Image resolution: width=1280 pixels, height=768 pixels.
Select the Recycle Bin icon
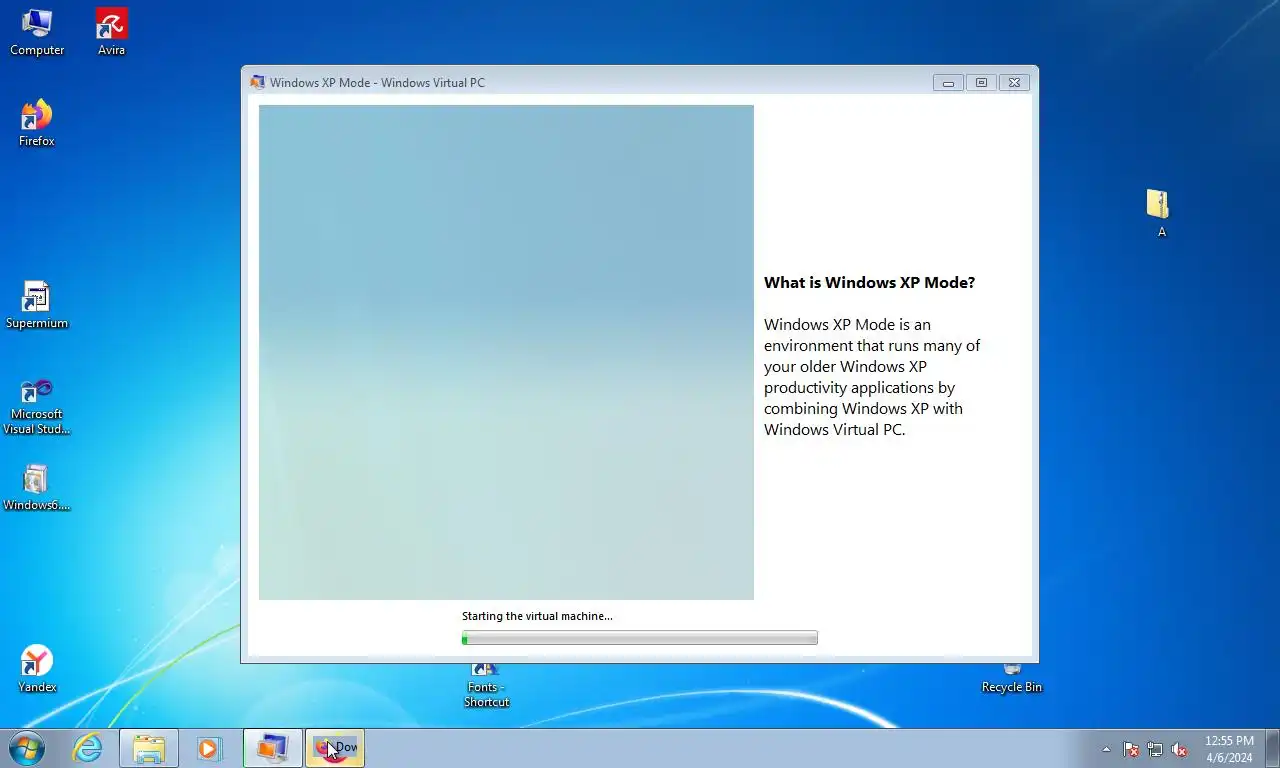pos(1012,679)
